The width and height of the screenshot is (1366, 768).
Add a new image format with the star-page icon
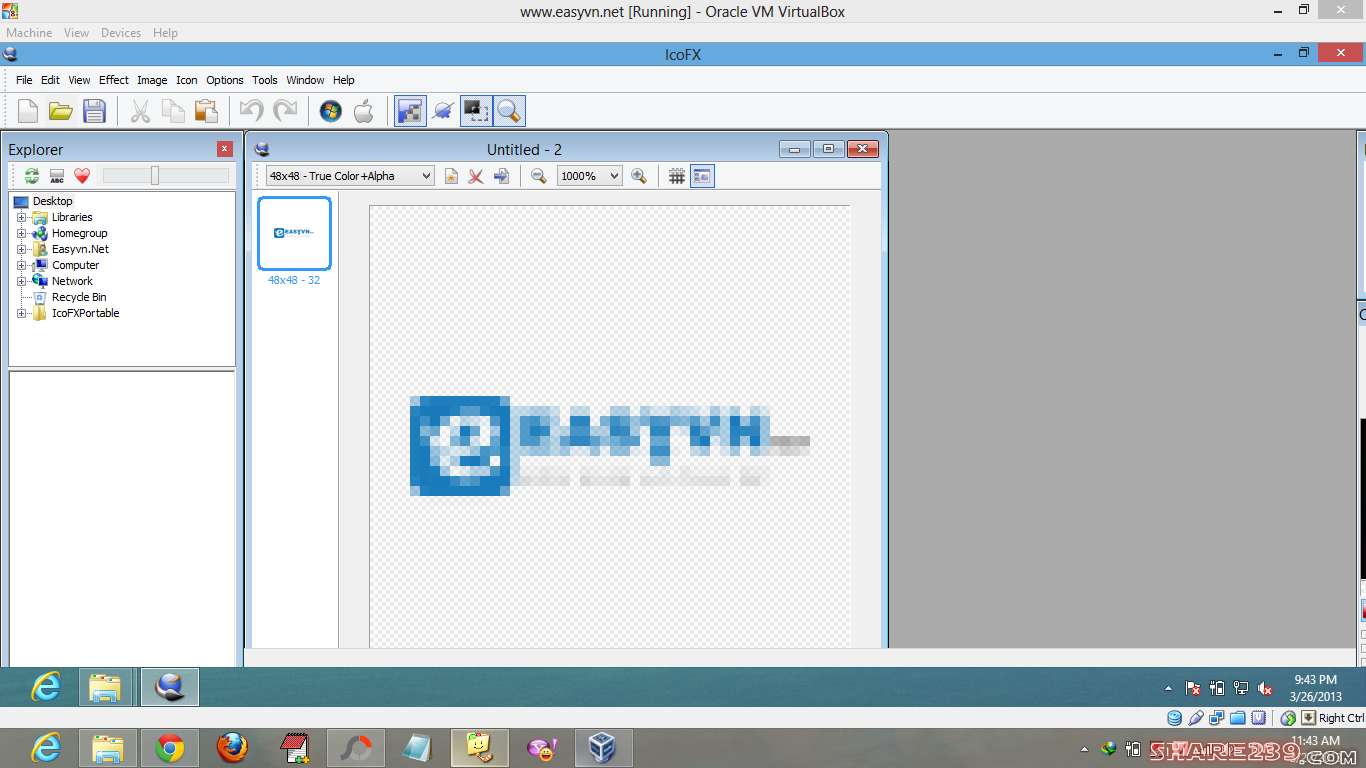point(452,176)
